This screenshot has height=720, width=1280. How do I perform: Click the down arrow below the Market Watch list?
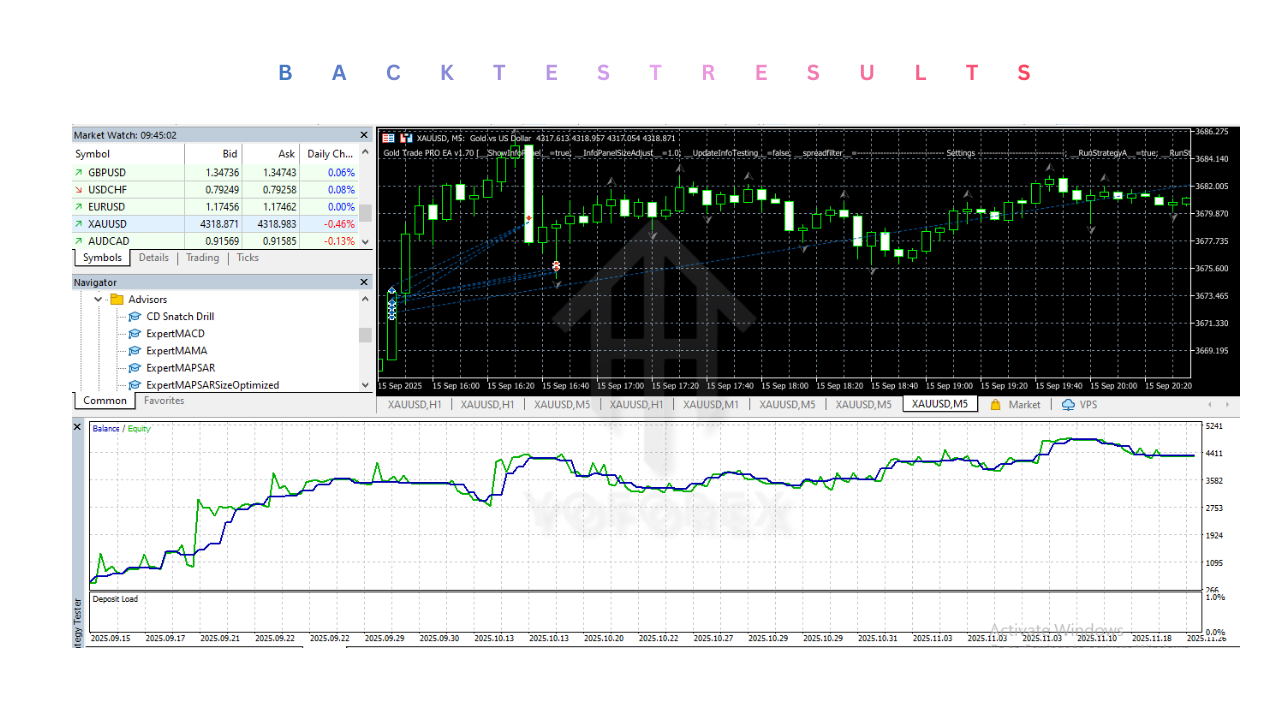coord(364,241)
